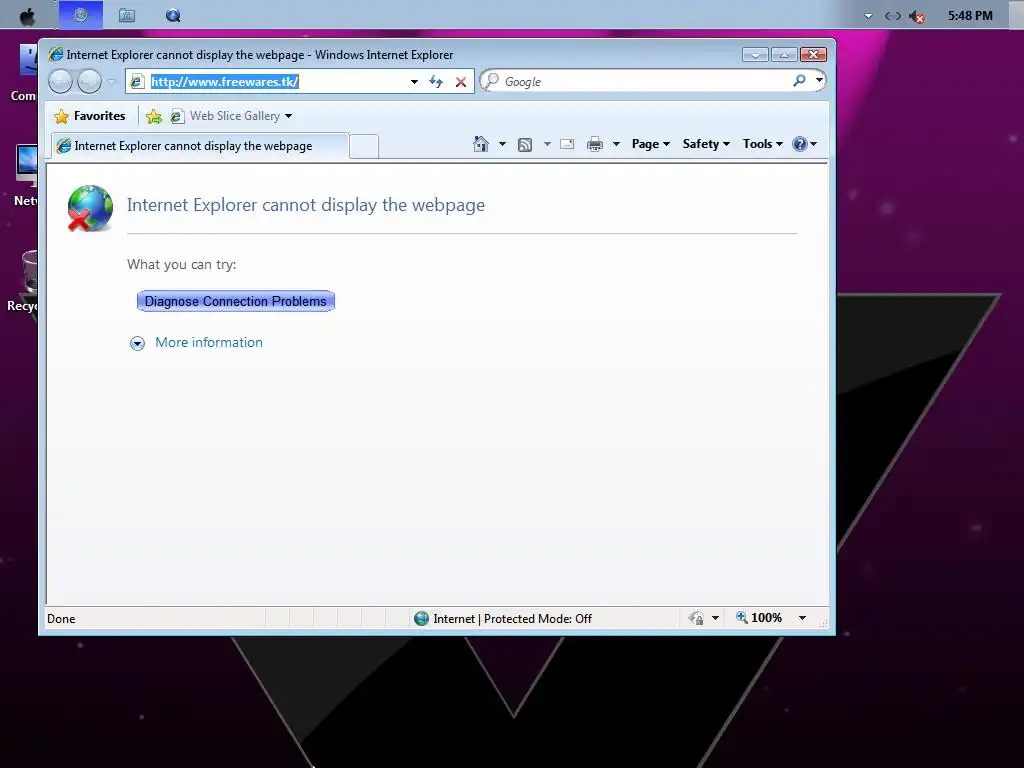Click the 5:48 PM clock
This screenshot has width=1024, height=768.
click(970, 16)
